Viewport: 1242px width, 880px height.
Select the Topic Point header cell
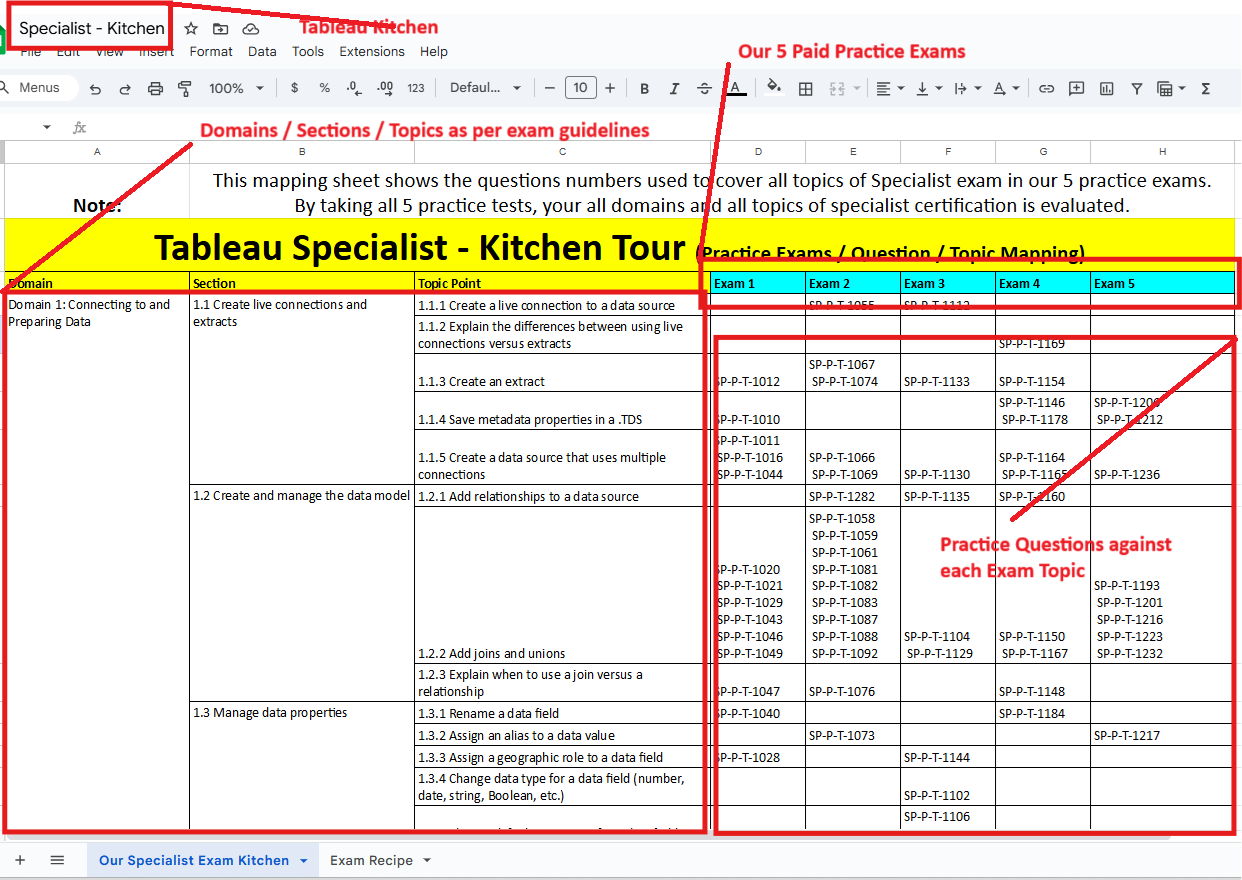pos(563,283)
